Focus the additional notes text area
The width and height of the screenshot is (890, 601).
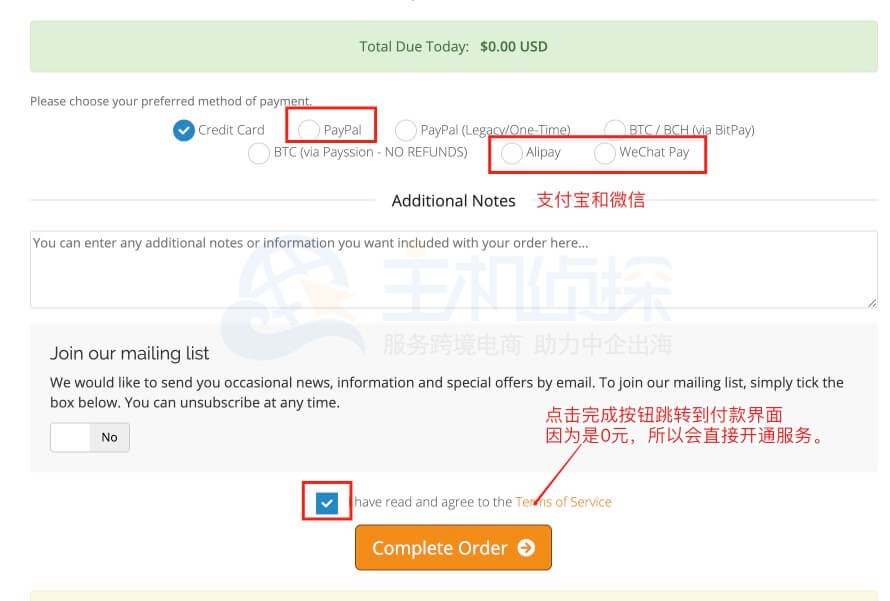454,270
